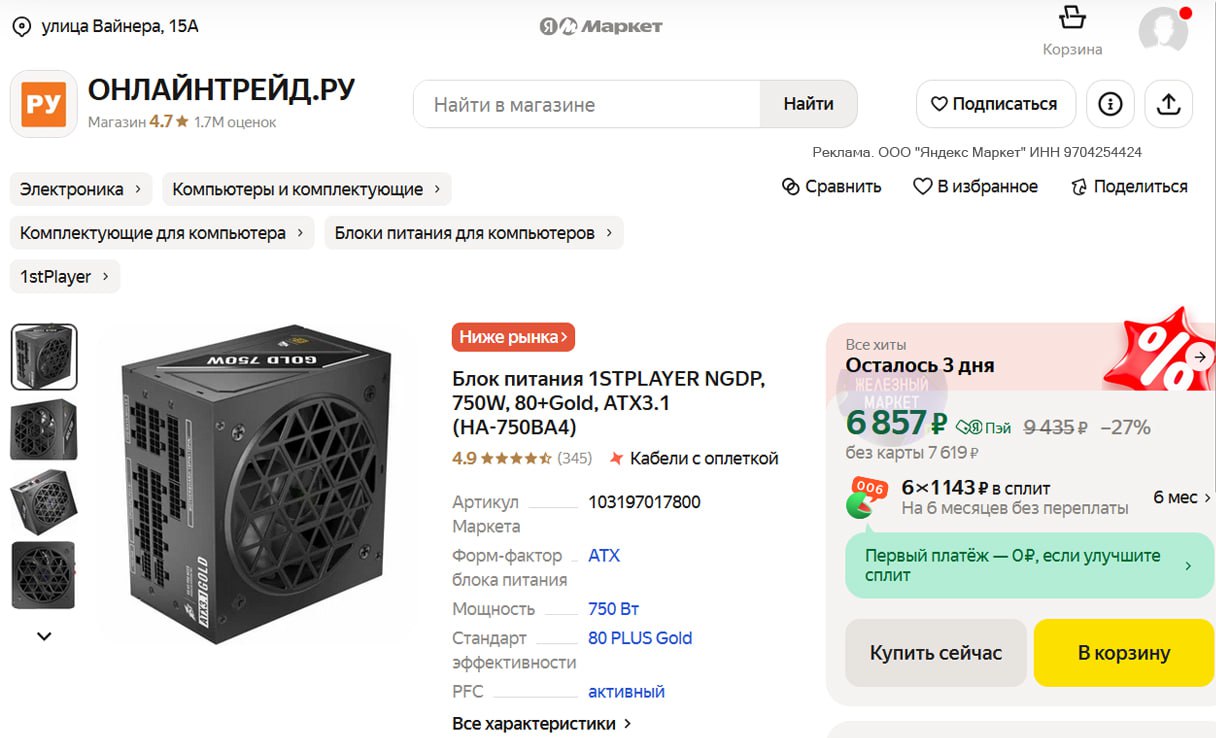Expand Все характеристики specifications
Image resolution: width=1216 pixels, height=738 pixels.
tap(541, 723)
